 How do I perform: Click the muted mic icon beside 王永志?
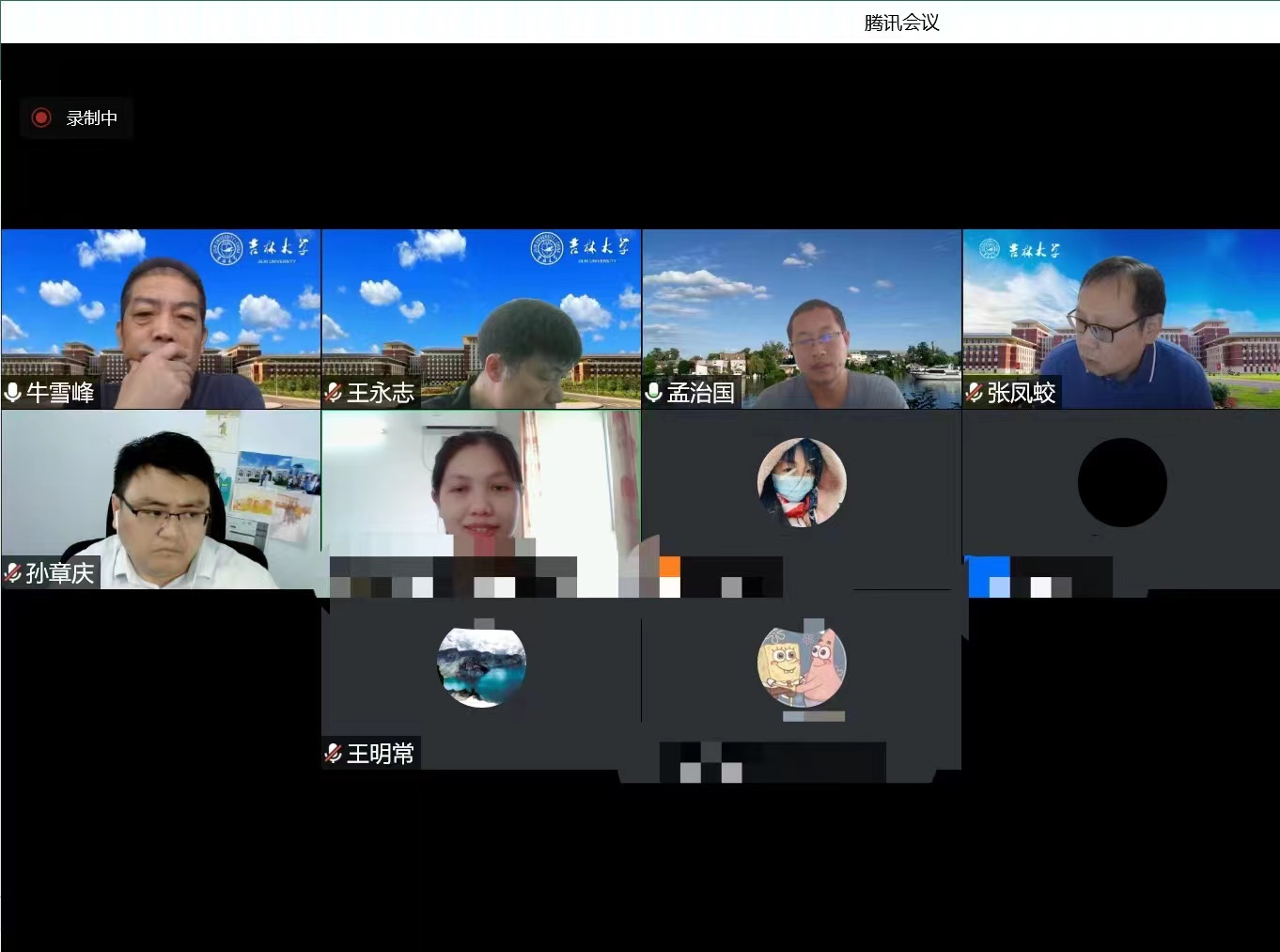pos(334,393)
